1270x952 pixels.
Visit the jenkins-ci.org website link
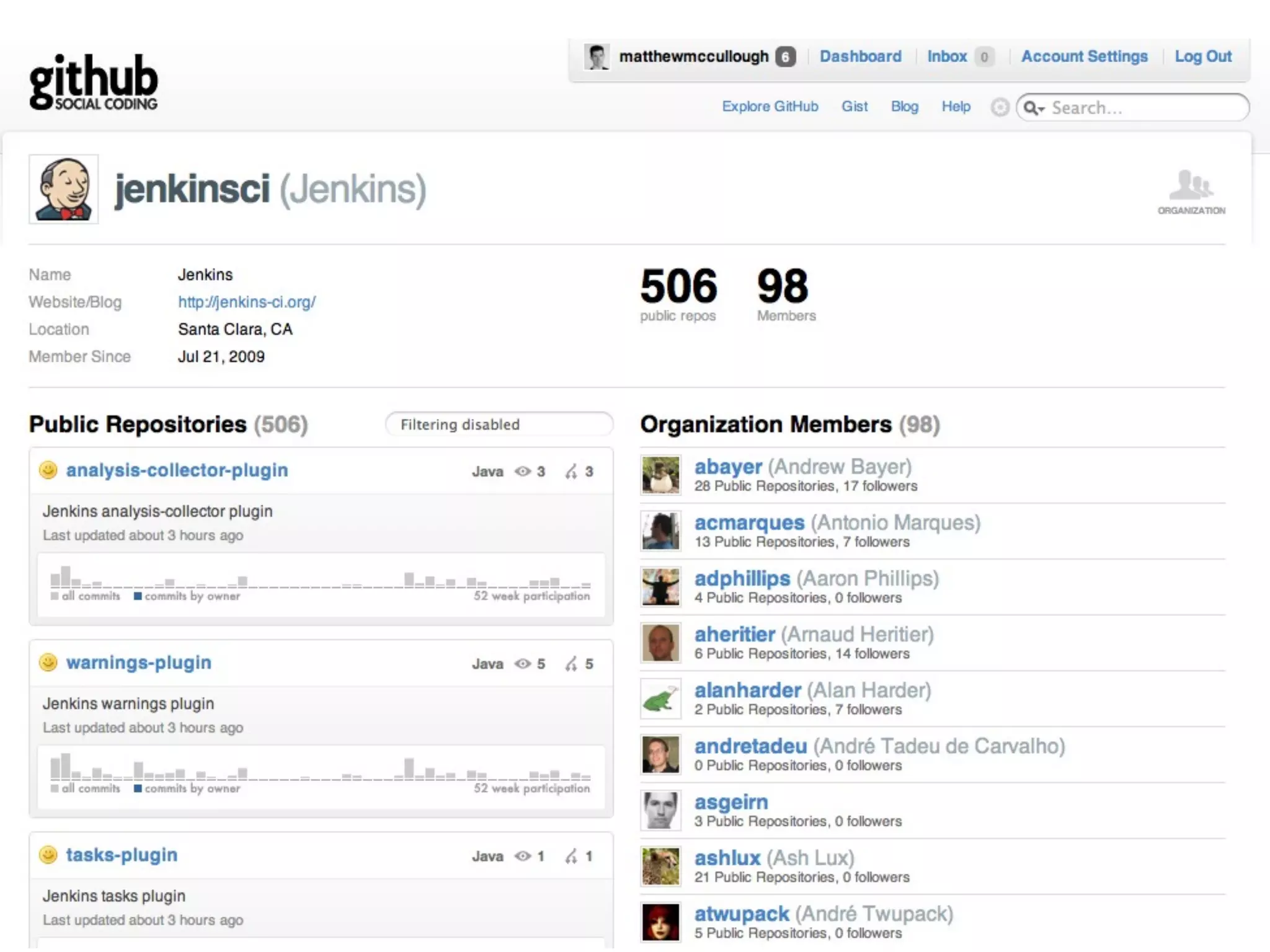click(x=247, y=302)
